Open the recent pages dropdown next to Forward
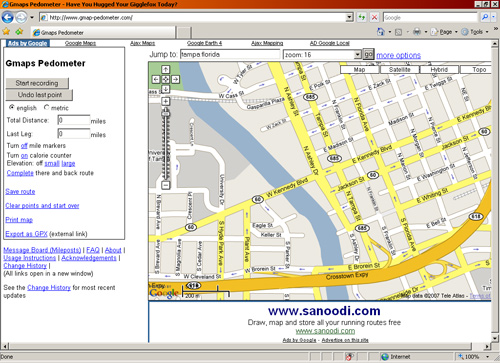 pos(32,17)
